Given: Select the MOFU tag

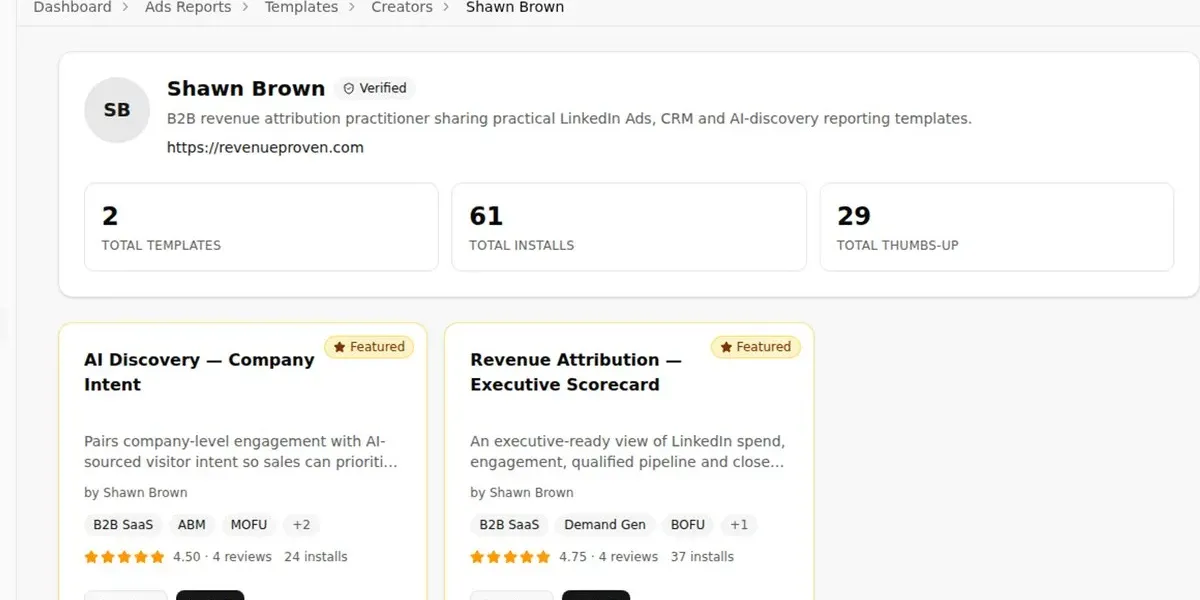Looking at the screenshot, I should click(249, 525).
